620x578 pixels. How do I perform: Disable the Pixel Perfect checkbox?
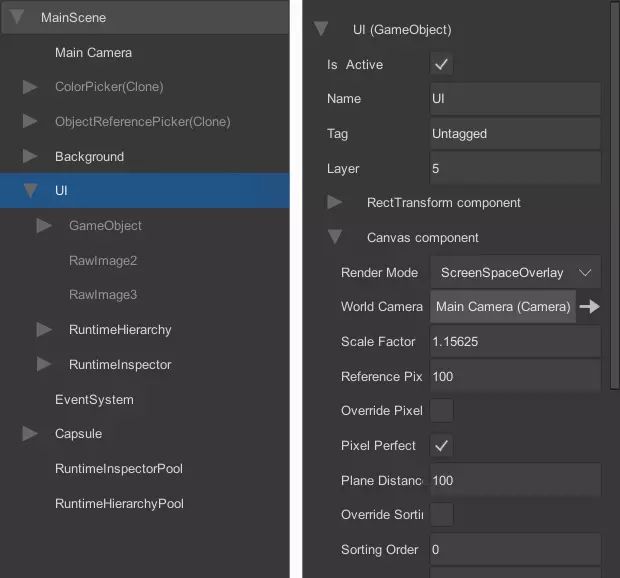441,446
